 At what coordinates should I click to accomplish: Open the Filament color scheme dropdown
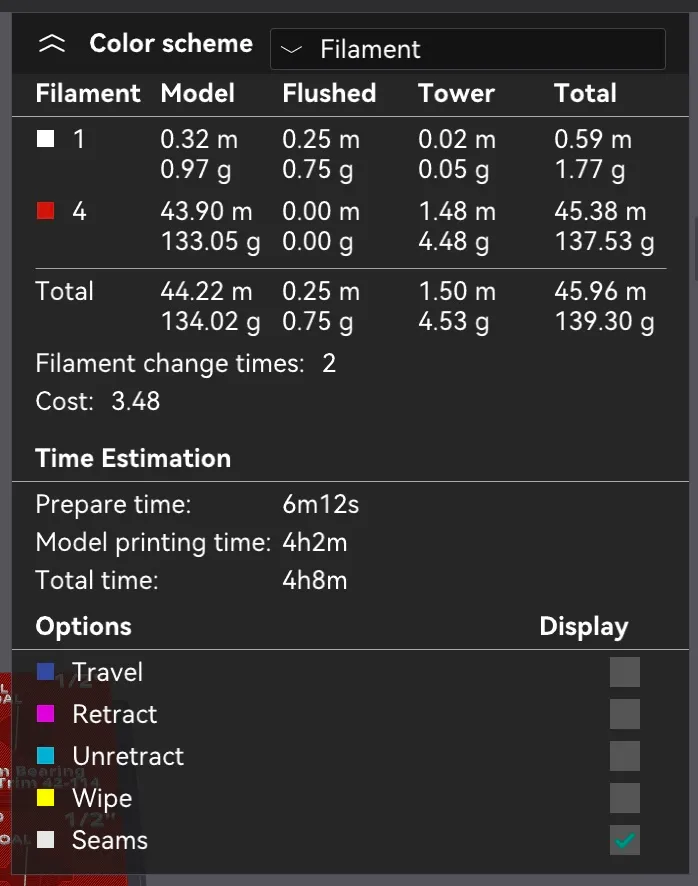[x=467, y=49]
